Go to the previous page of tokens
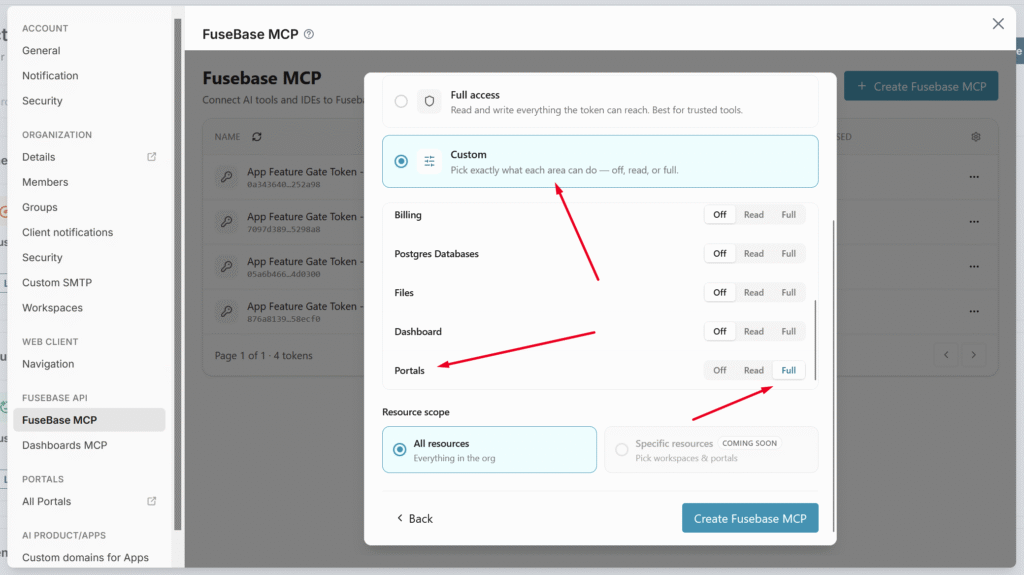 coord(946,355)
